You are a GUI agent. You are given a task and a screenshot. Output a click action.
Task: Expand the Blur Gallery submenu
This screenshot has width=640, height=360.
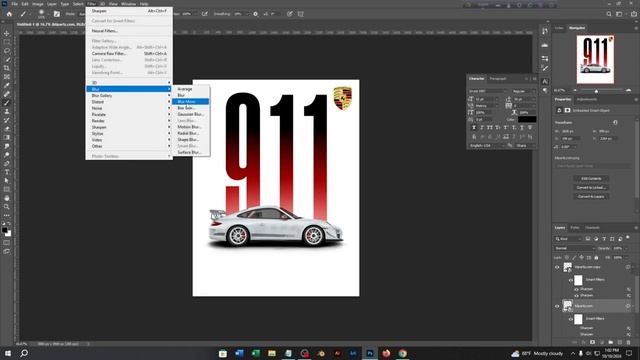(129, 96)
